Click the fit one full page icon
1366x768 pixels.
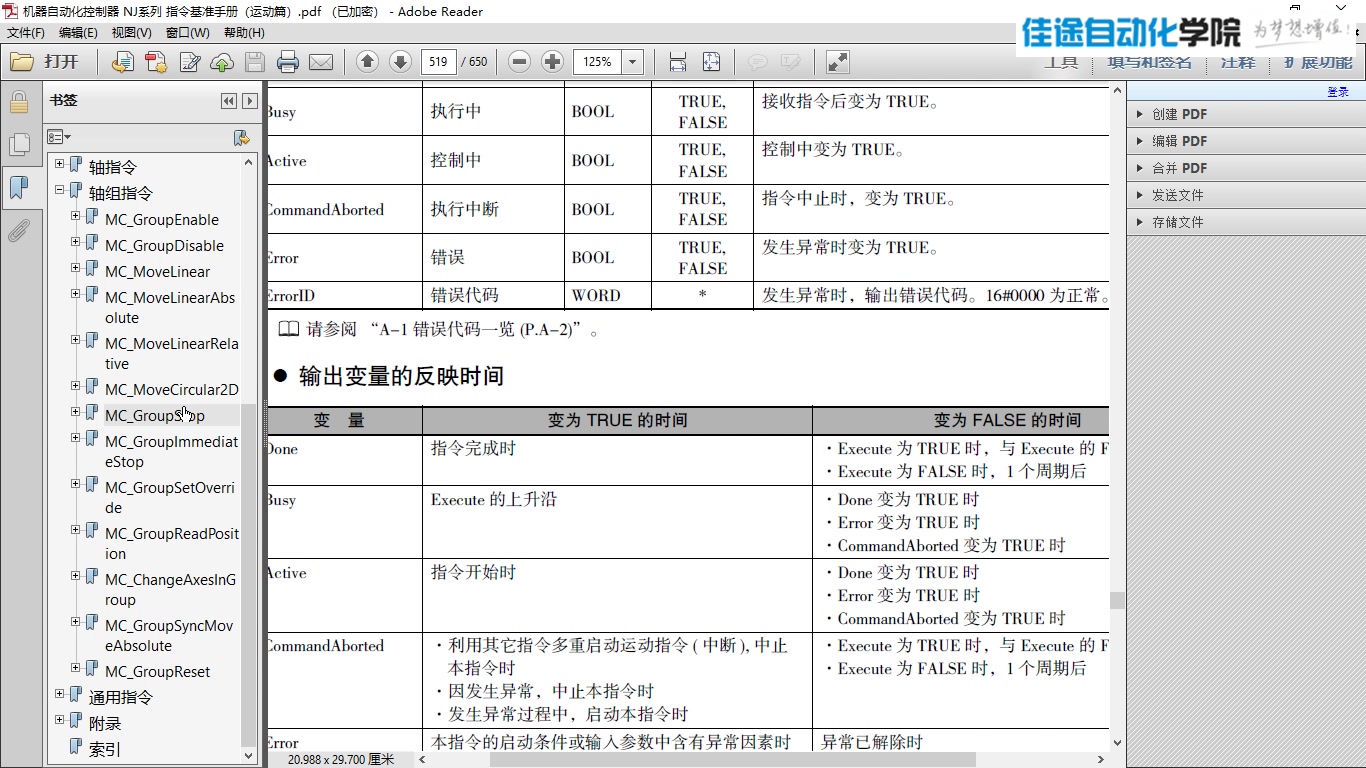(711, 62)
